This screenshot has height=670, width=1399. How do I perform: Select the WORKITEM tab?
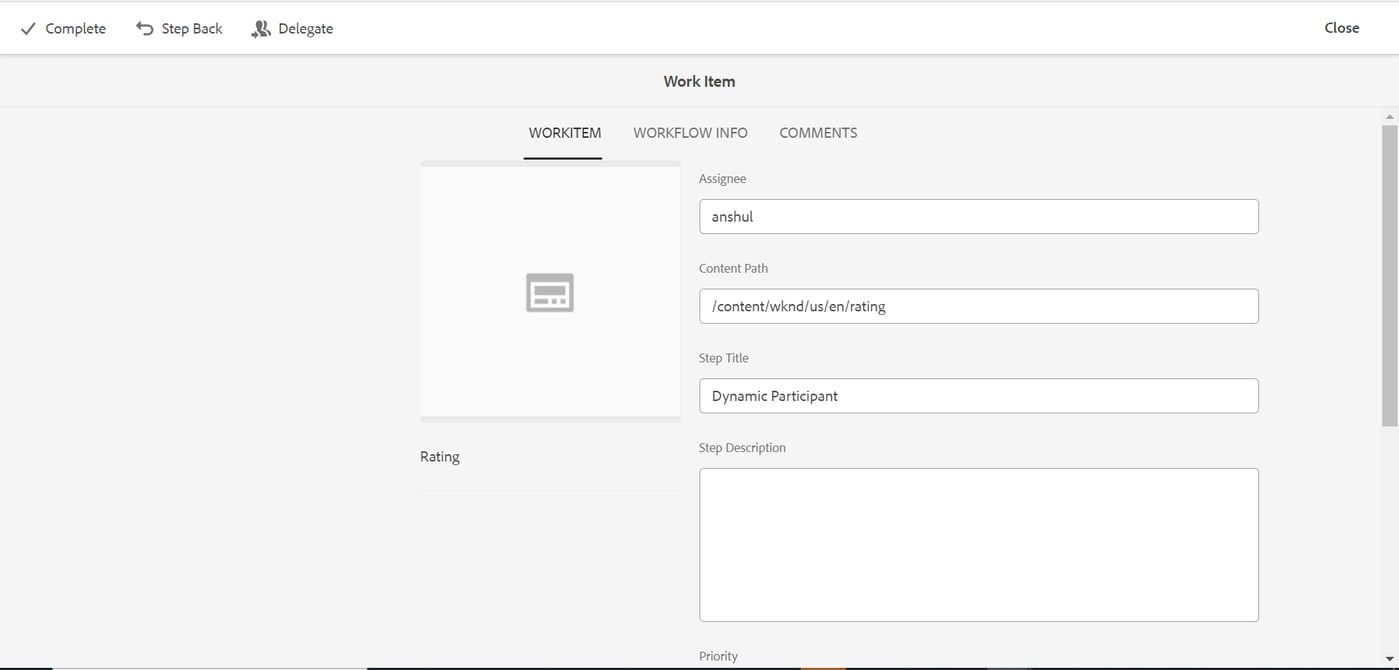[564, 132]
